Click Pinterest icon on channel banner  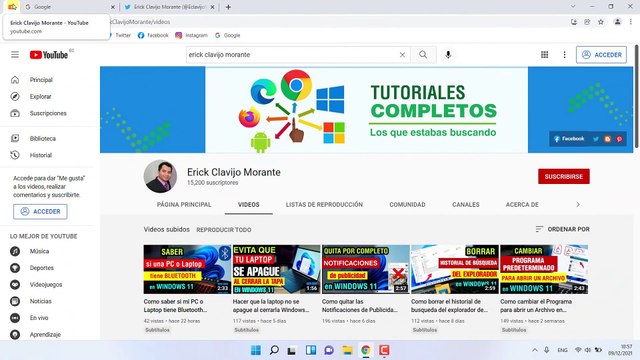(x=620, y=139)
